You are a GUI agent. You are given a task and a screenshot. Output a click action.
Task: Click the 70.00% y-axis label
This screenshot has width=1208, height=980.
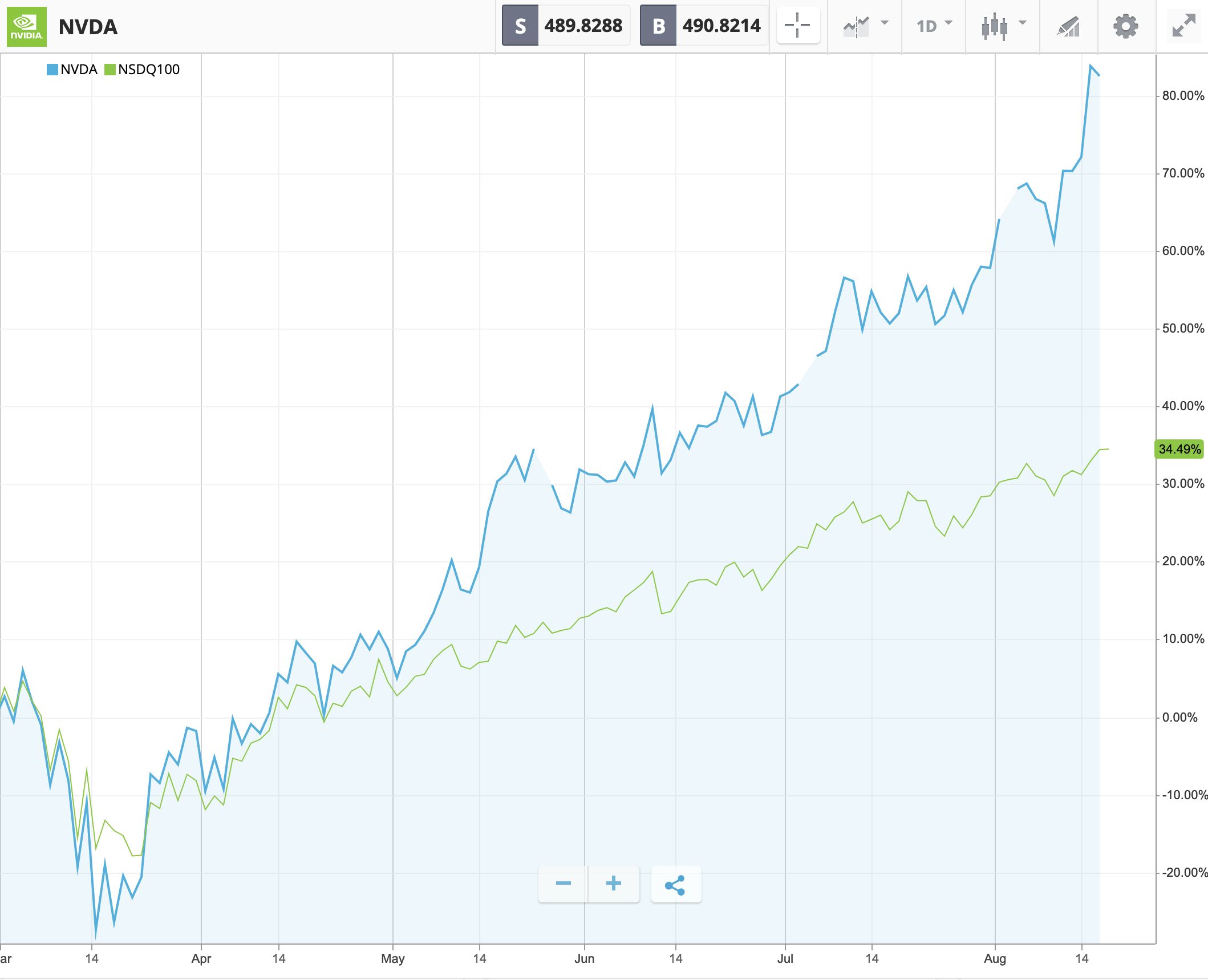click(x=1183, y=173)
